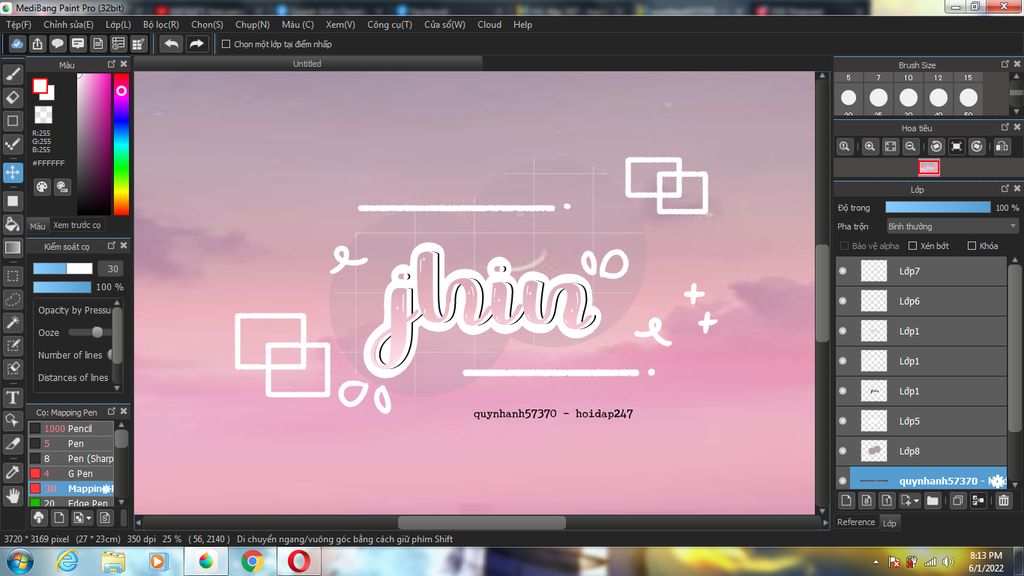Select the Pen (Sharp) brush

71,458
